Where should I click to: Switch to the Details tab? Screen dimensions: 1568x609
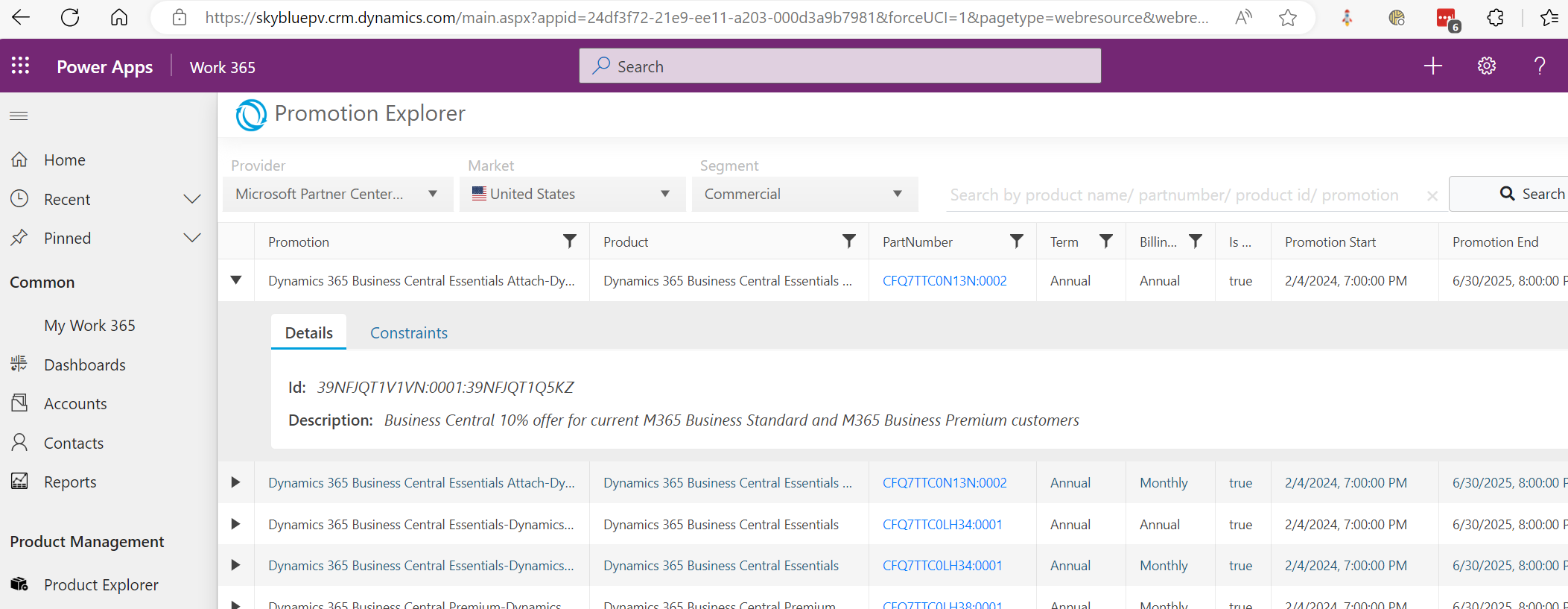(x=309, y=332)
